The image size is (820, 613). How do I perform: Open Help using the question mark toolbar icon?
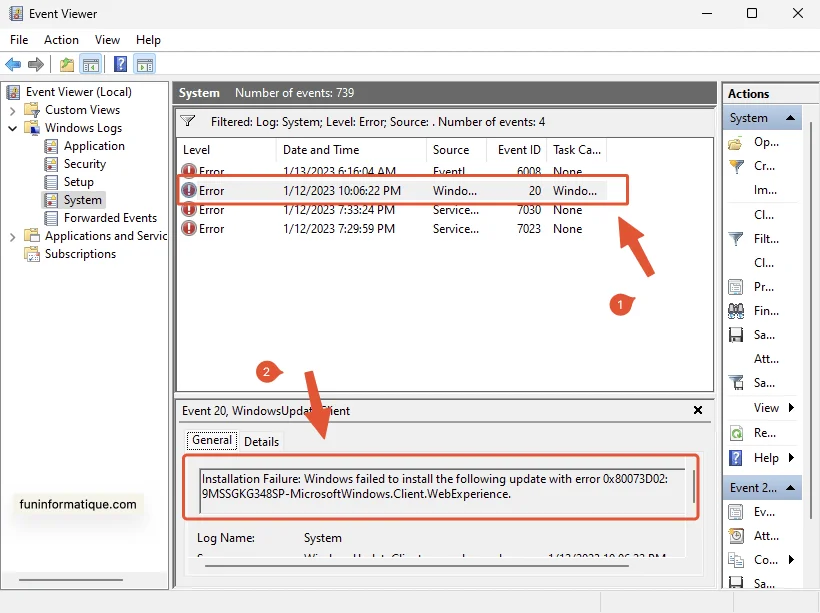[119, 64]
